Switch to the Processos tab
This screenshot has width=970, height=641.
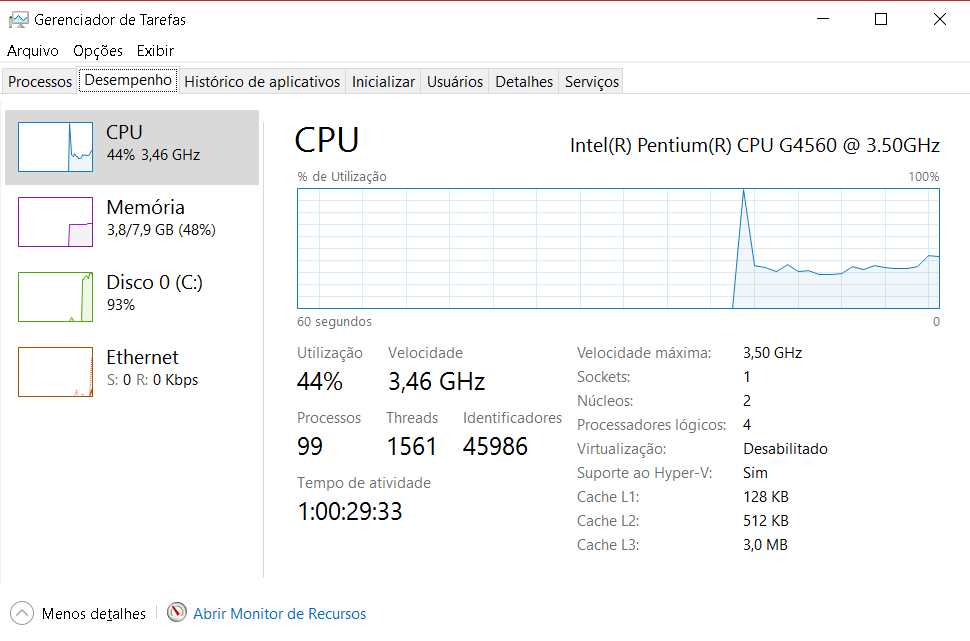(x=40, y=82)
